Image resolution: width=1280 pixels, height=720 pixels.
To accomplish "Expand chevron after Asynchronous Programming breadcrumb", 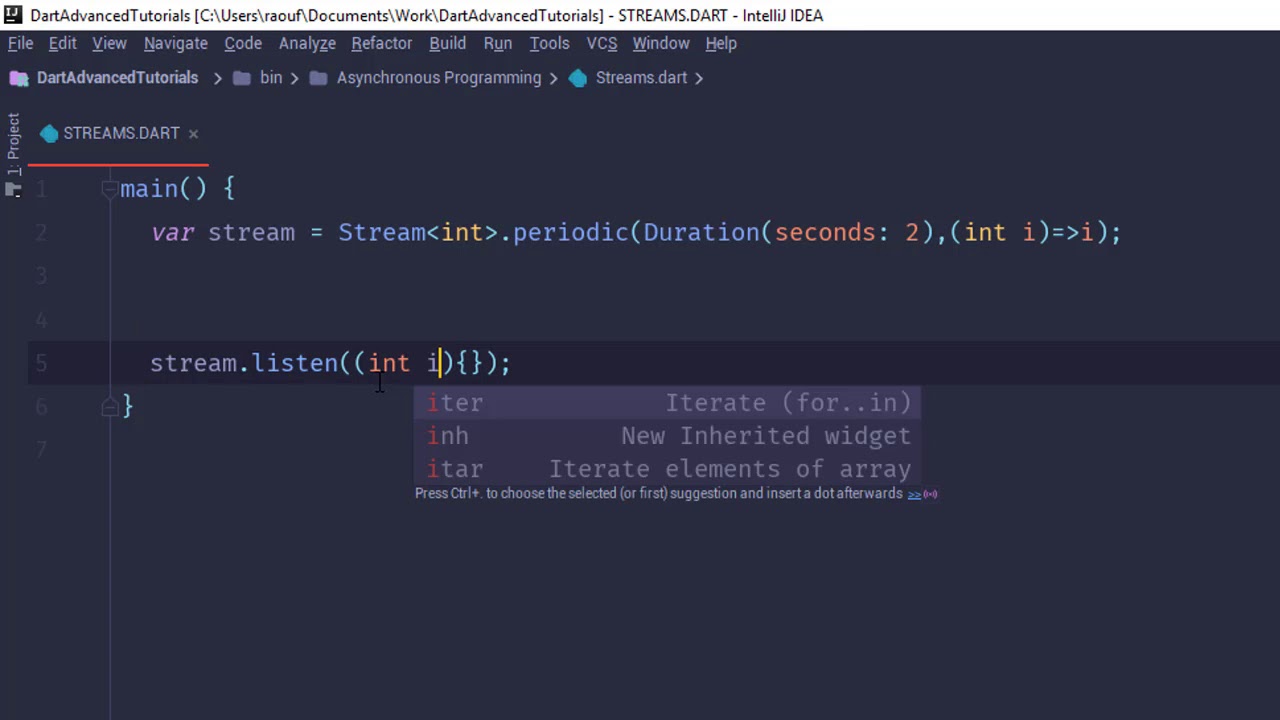I will [554, 78].
